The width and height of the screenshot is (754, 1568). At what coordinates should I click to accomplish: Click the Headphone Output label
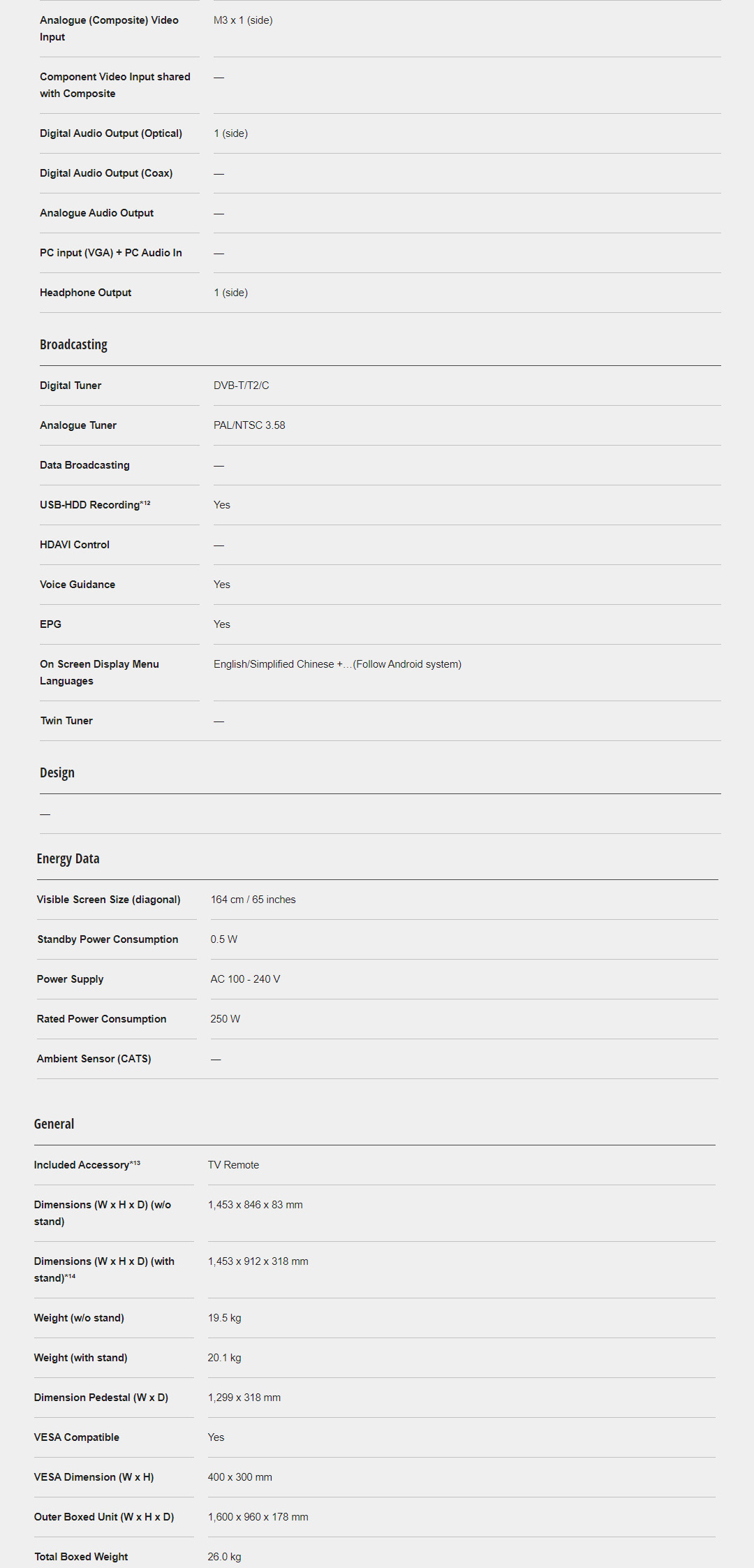coord(85,293)
